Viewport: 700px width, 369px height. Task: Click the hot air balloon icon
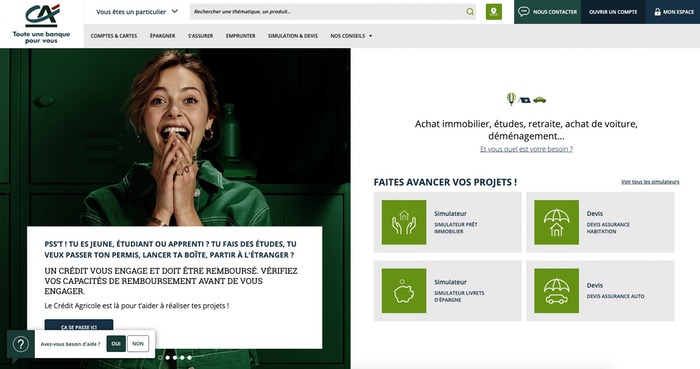coord(511,99)
